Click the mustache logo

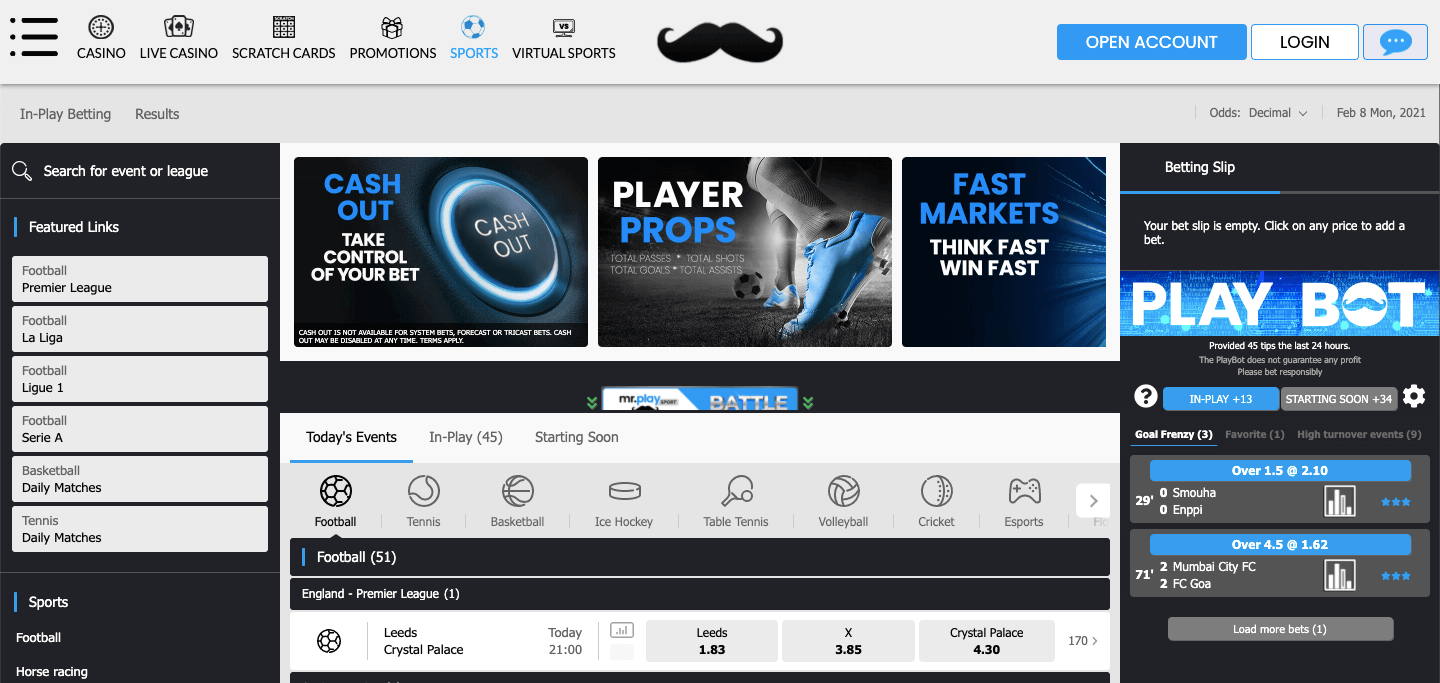pos(720,43)
